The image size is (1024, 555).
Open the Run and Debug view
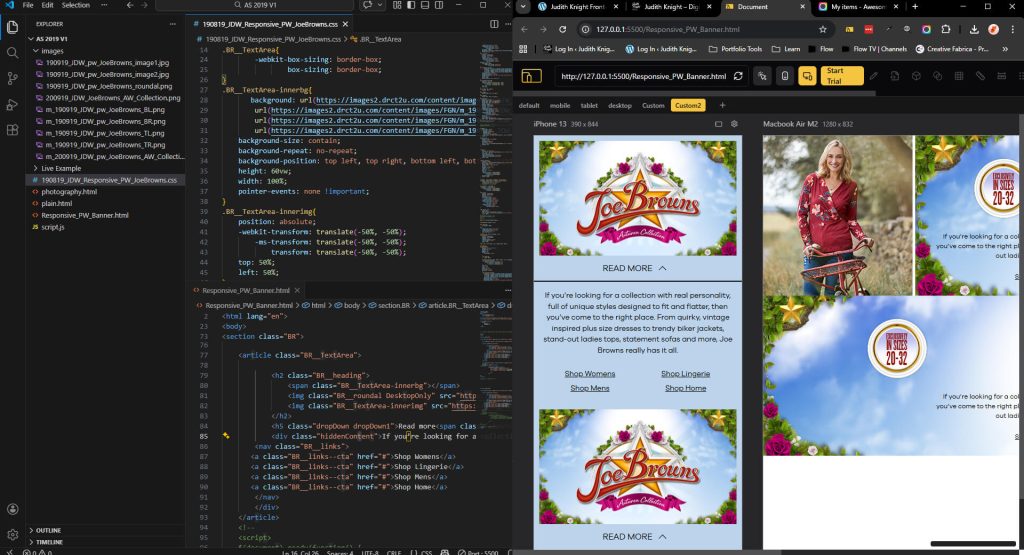[12, 104]
